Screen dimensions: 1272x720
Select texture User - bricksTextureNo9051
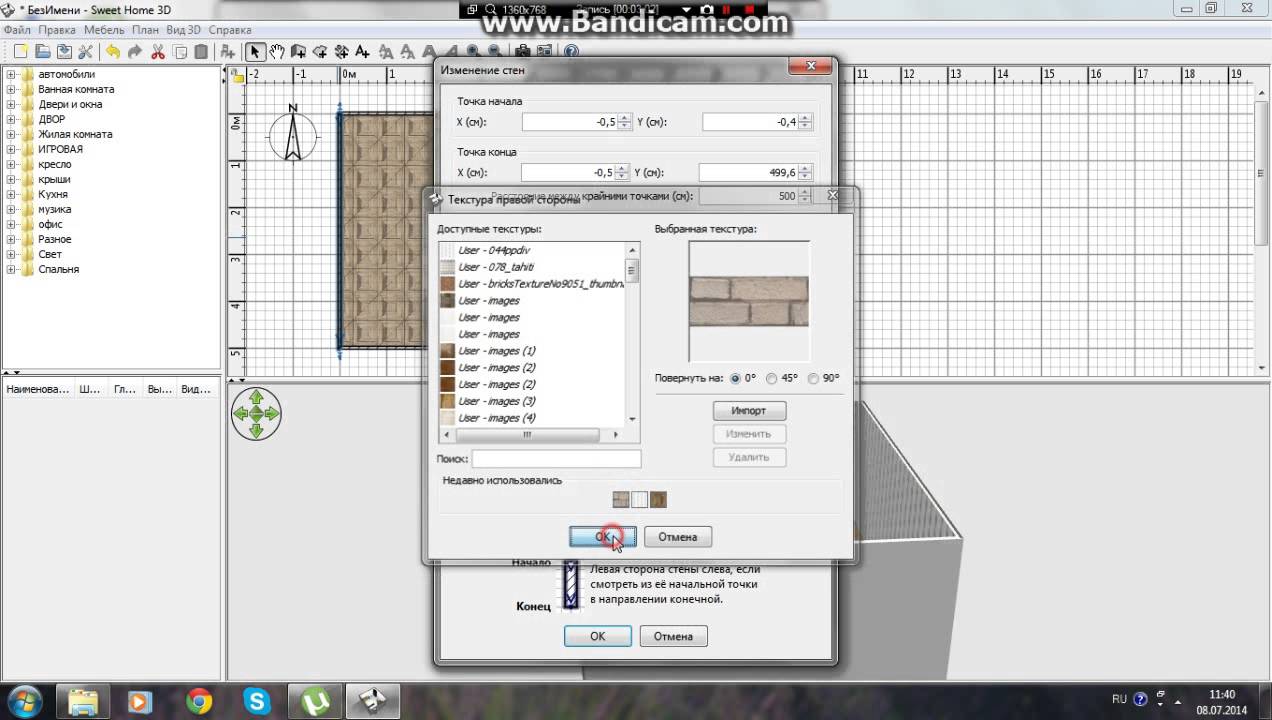(532, 284)
